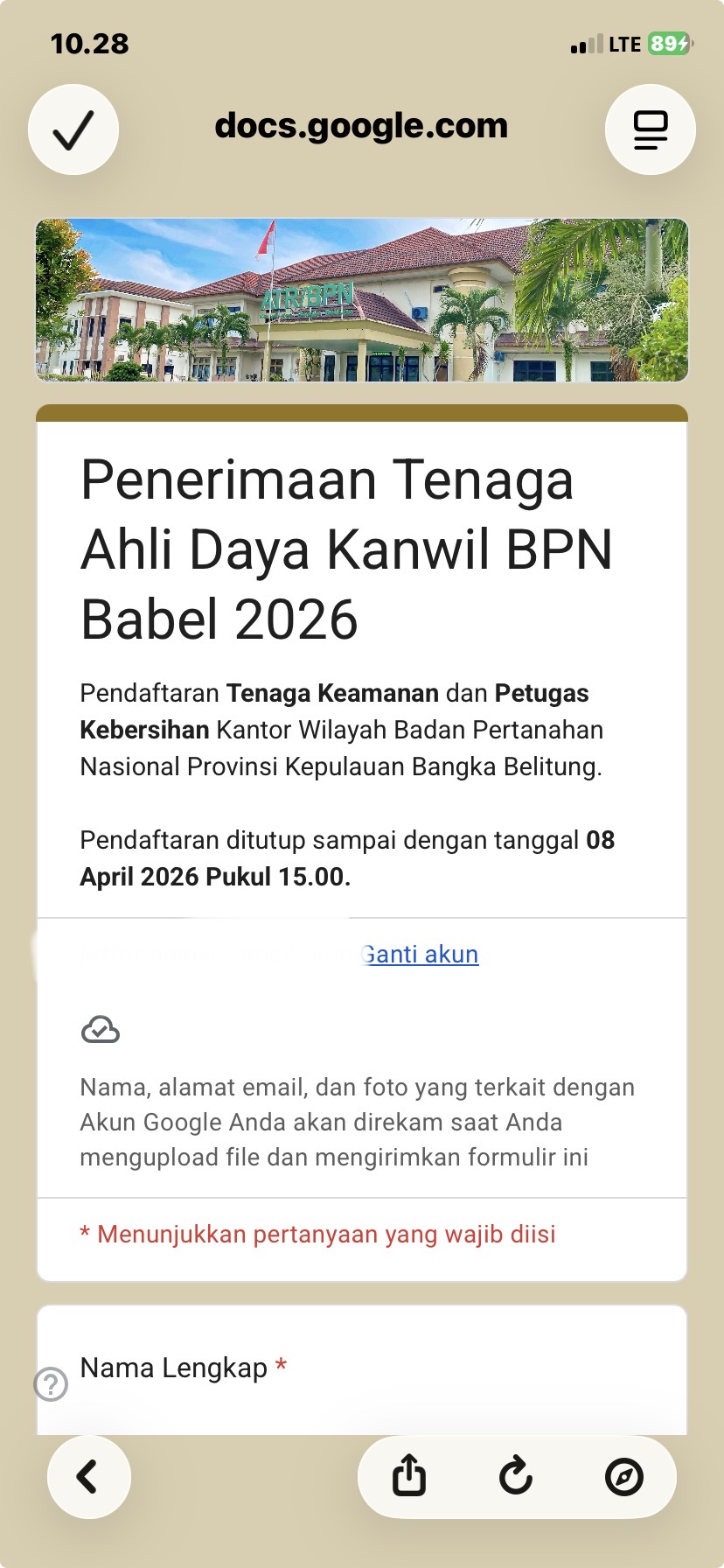The image size is (724, 1568).
Task: Tap the Google account recording notice text
Action: pyautogui.click(x=357, y=1122)
